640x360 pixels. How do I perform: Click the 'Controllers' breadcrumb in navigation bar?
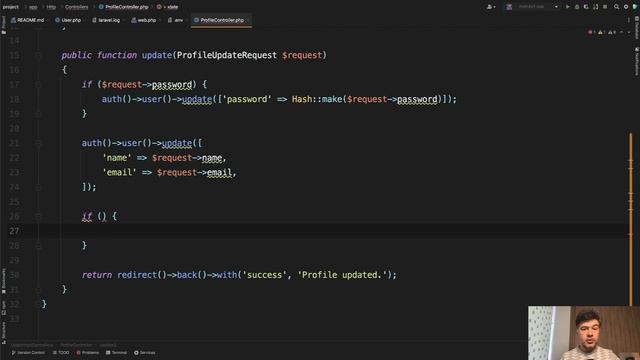click(x=76, y=7)
